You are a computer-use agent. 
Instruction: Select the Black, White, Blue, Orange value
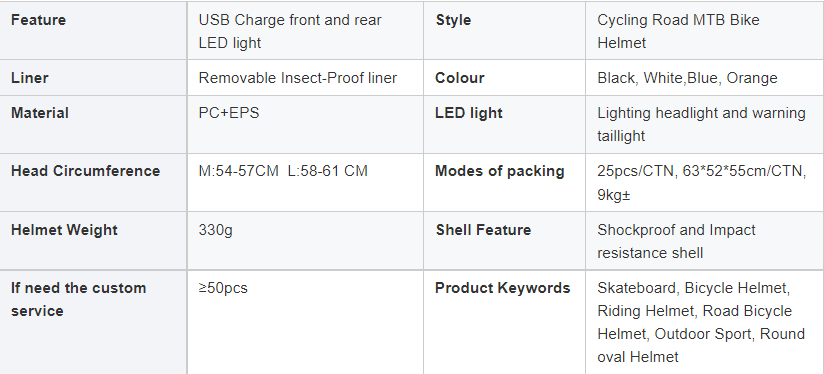click(687, 78)
